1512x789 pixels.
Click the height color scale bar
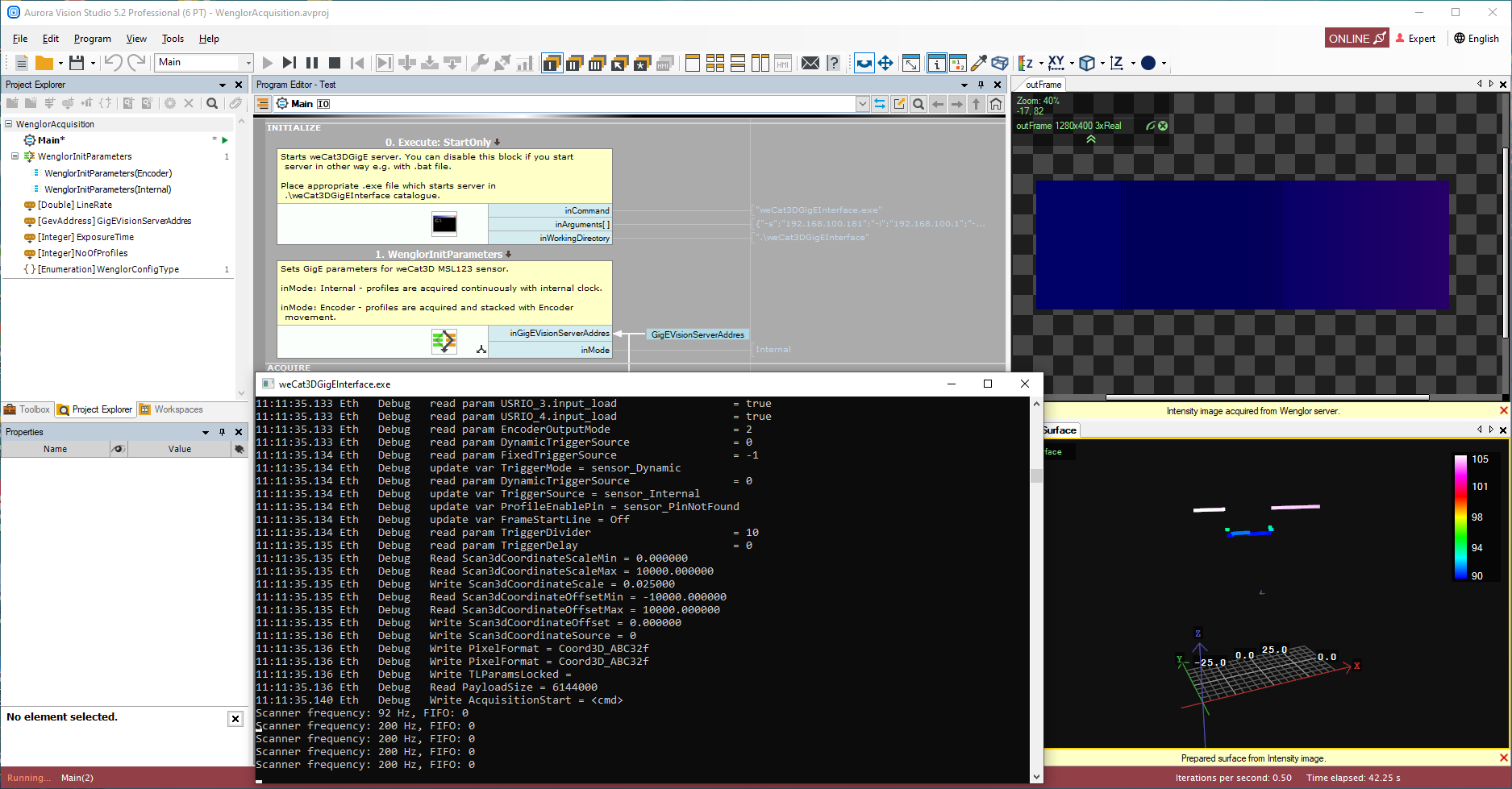1460,517
